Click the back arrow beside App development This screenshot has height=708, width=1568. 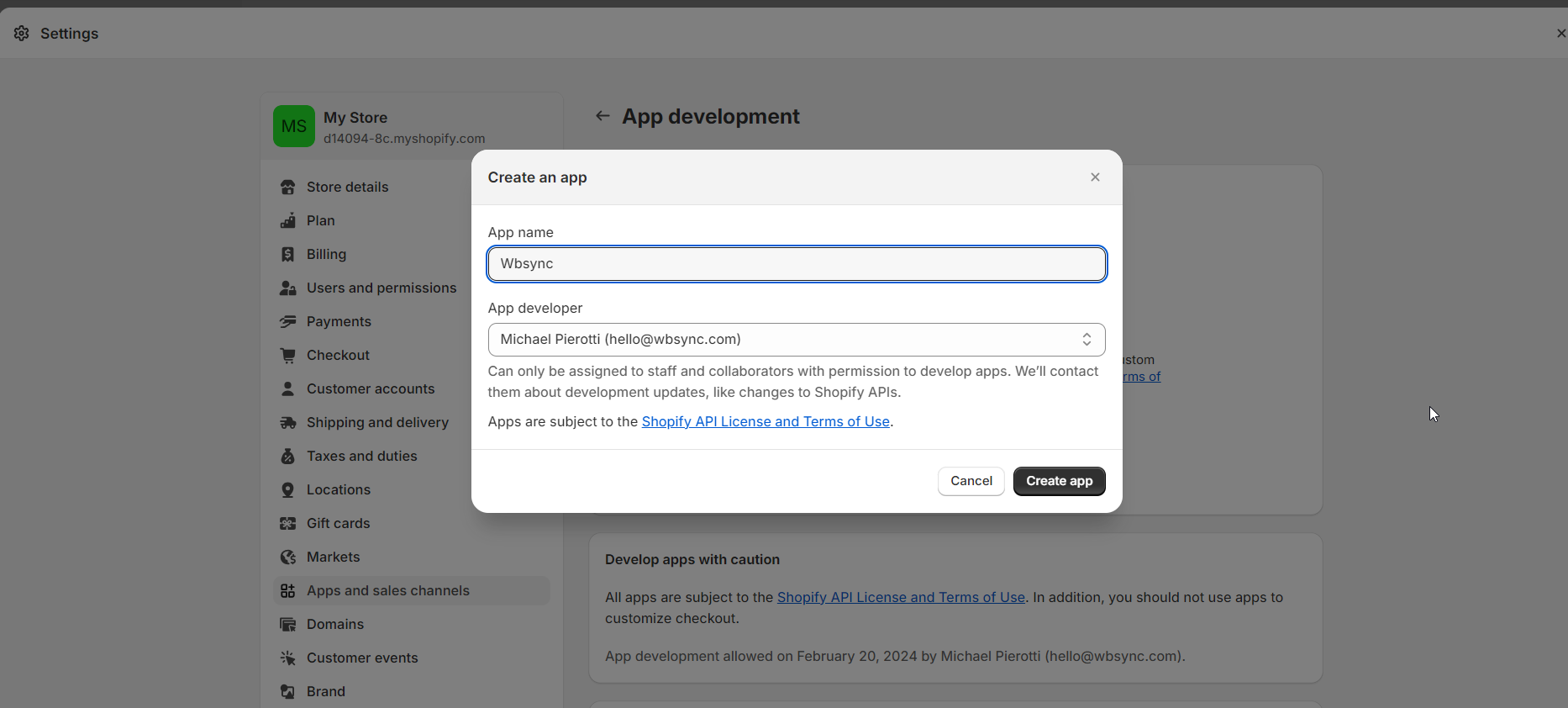click(602, 116)
